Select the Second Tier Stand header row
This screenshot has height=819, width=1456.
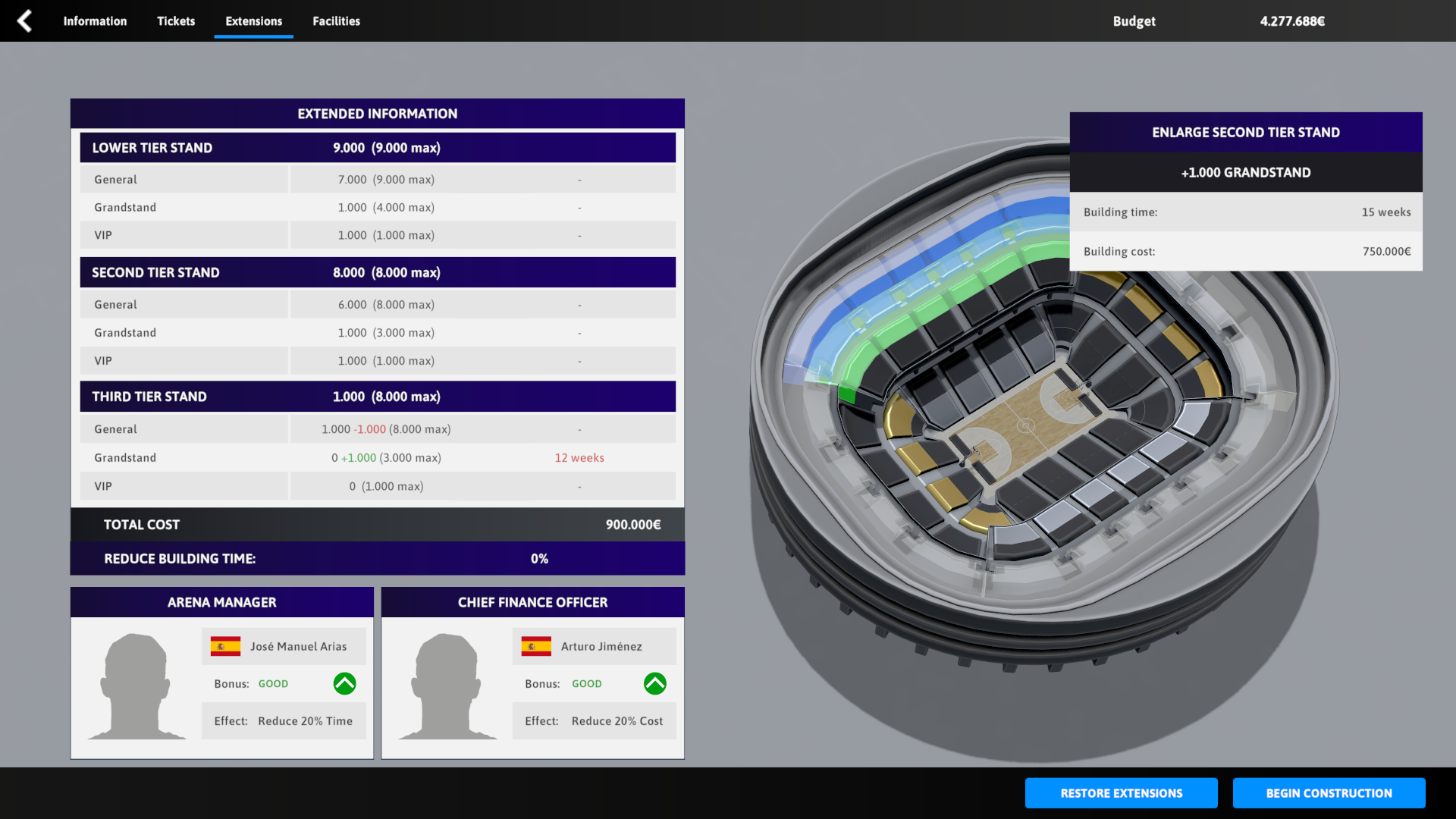[x=378, y=272]
